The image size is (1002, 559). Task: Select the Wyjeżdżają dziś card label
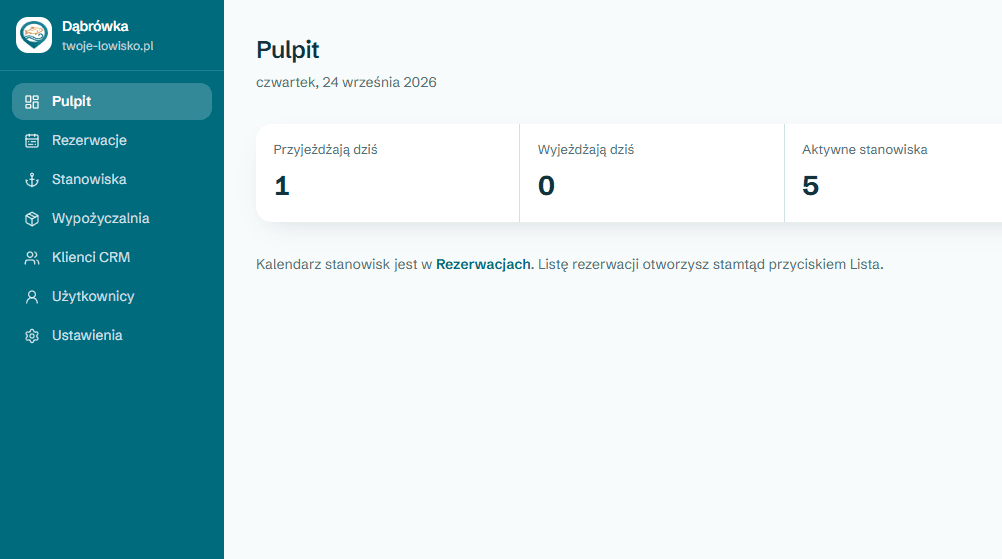586,149
